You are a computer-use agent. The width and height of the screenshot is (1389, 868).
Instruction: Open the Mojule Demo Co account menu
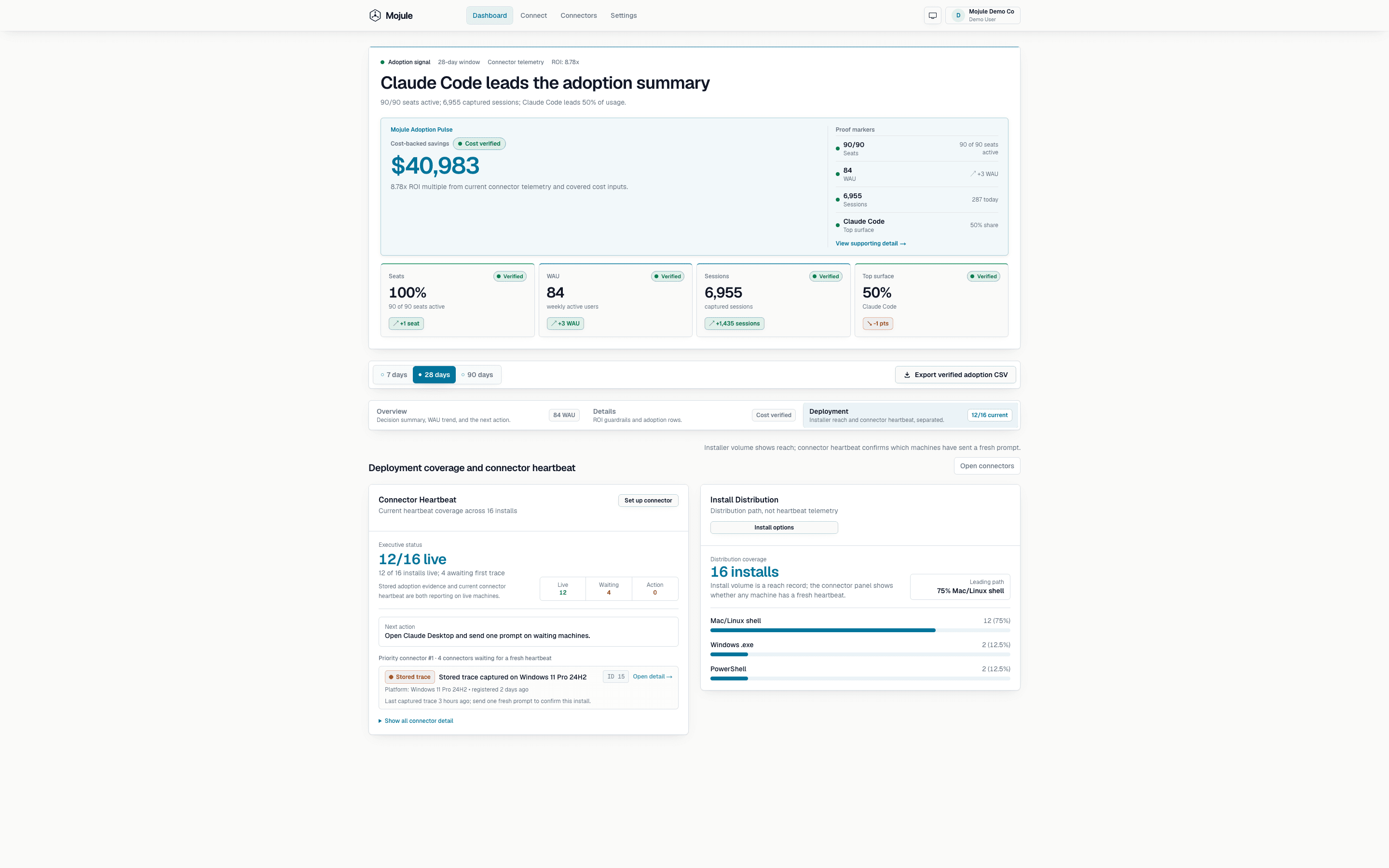[982, 15]
